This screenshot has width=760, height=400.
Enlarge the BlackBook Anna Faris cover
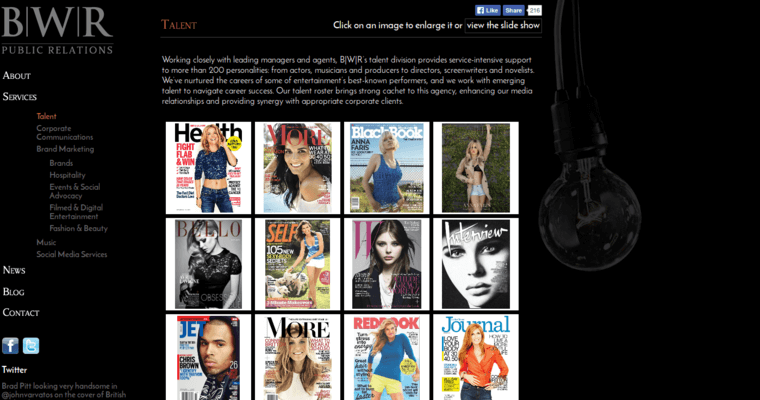coord(387,168)
